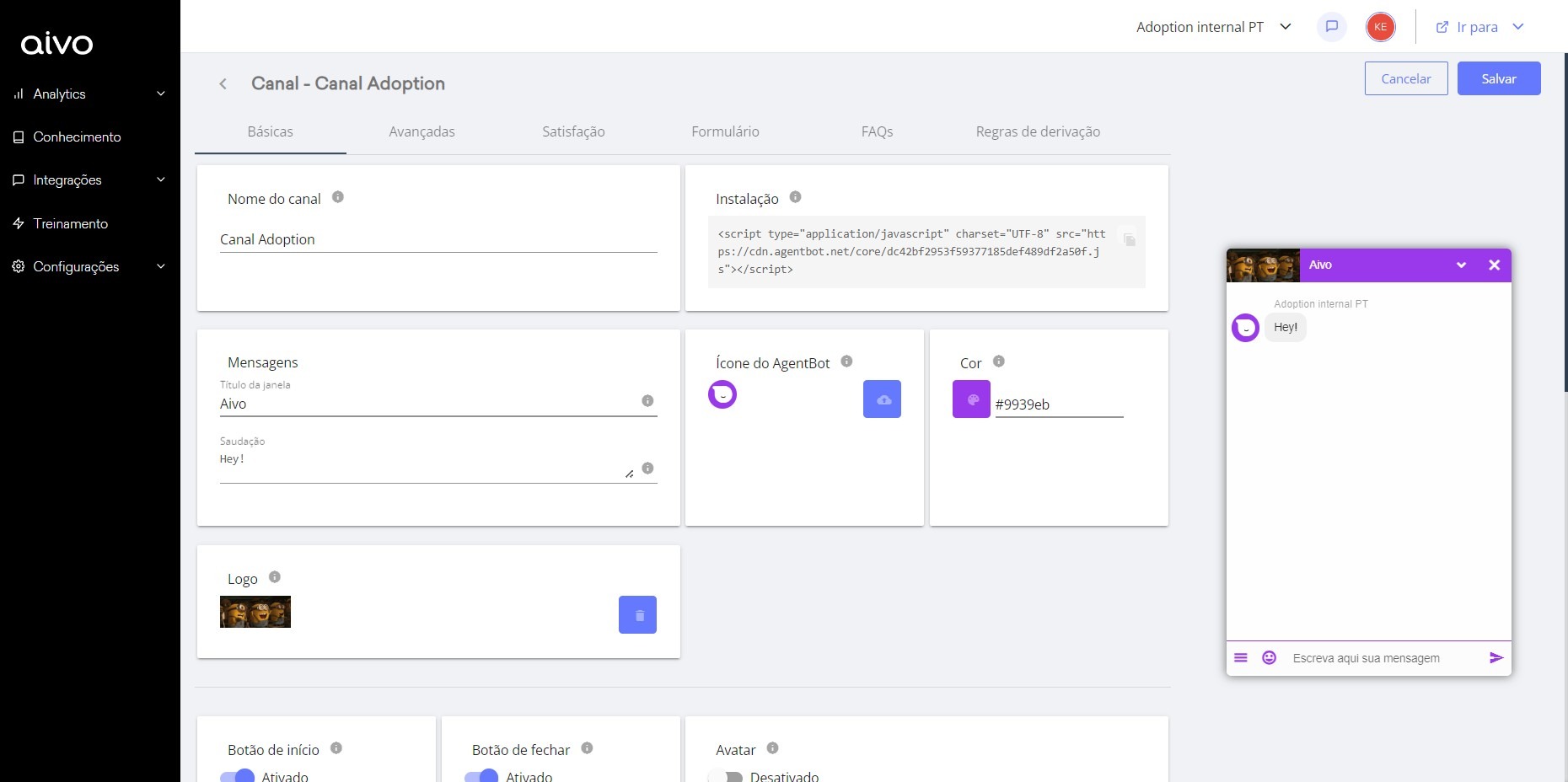1568x782 pixels.
Task: Open the Regras de derivação tab
Action: click(x=1038, y=131)
